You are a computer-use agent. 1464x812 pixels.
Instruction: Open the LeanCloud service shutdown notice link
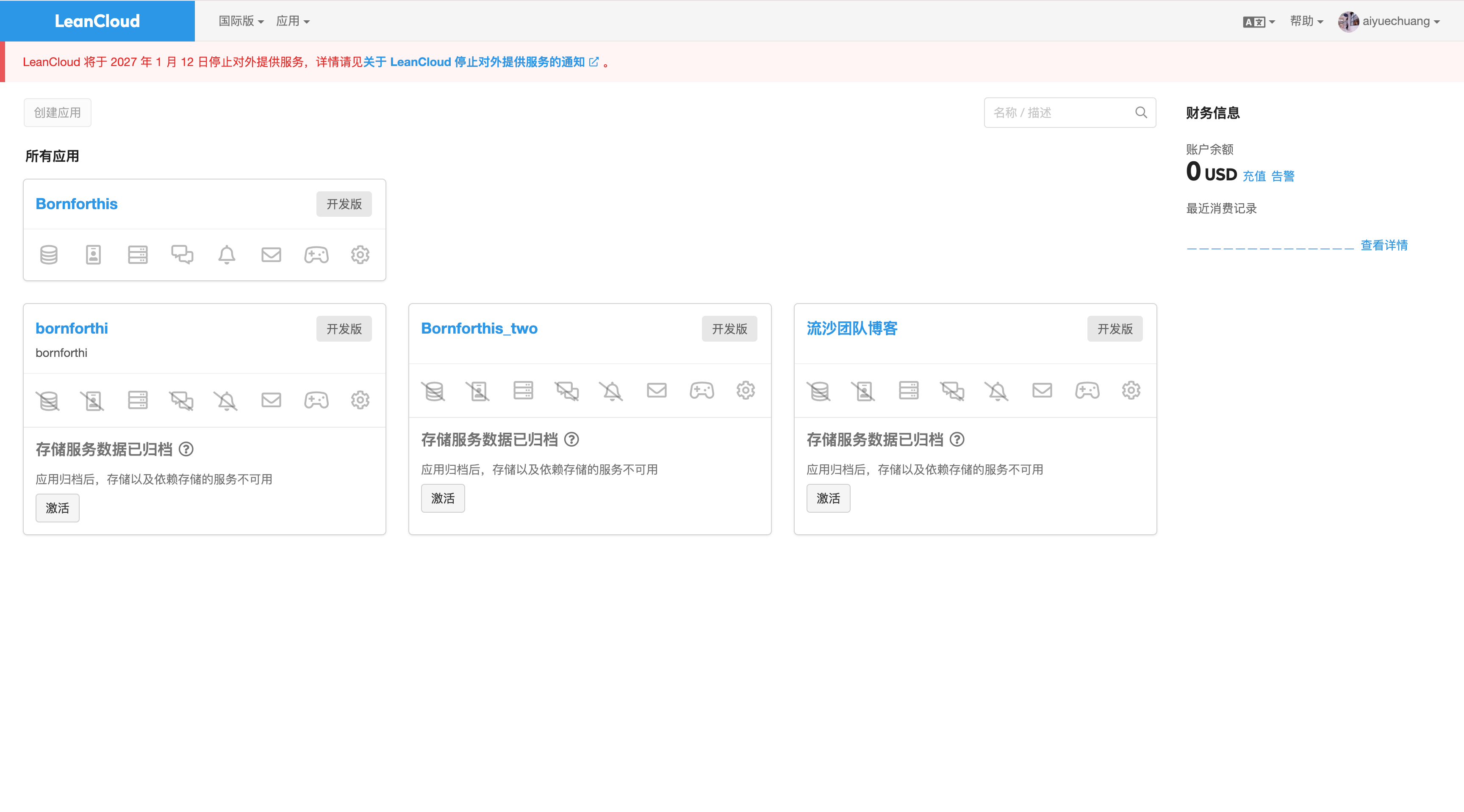481,62
